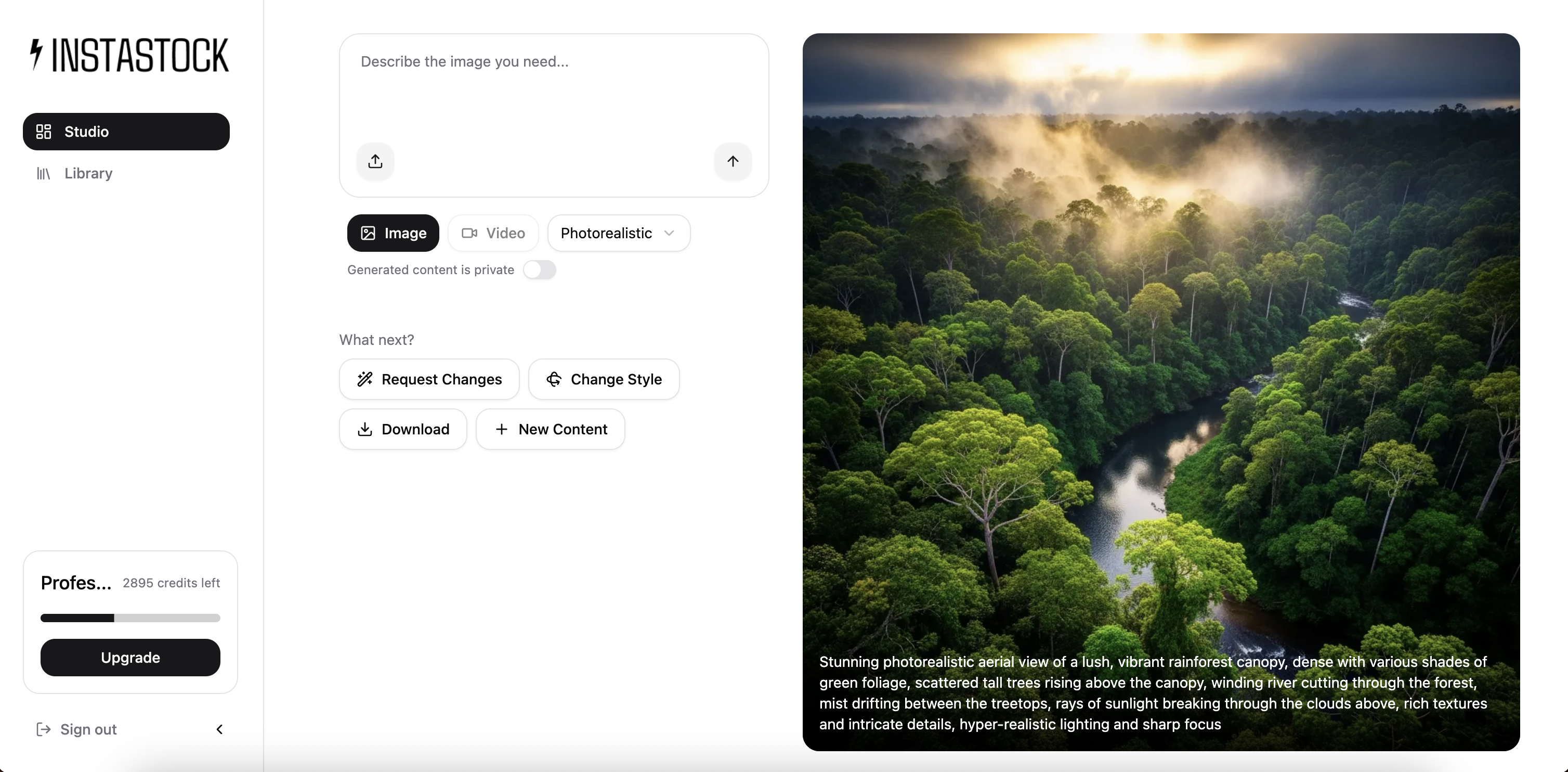Click the upload file icon in prompt box
Image resolution: width=1568 pixels, height=772 pixels.
tap(375, 161)
